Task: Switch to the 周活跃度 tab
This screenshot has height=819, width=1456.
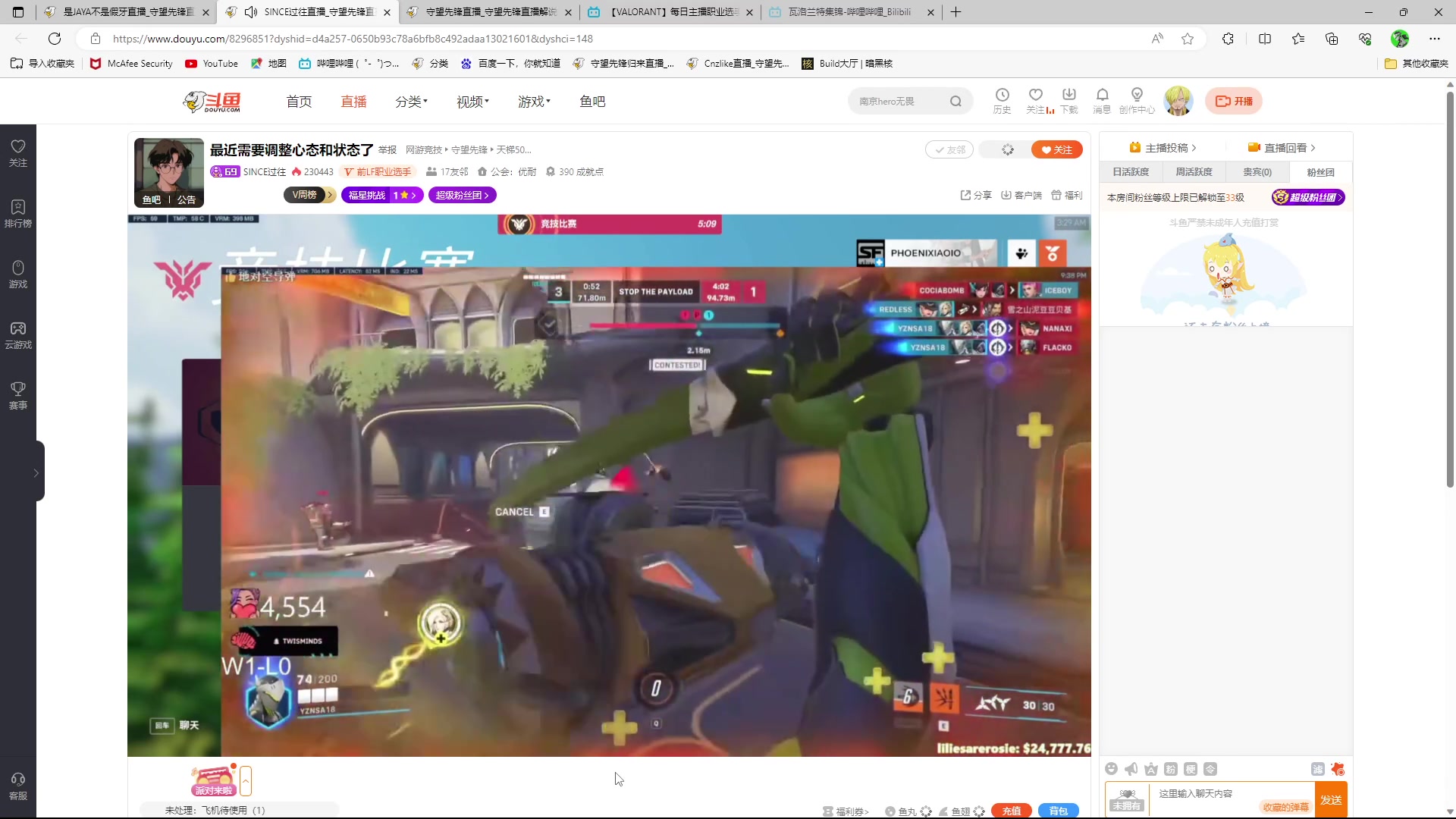Action: click(1194, 172)
